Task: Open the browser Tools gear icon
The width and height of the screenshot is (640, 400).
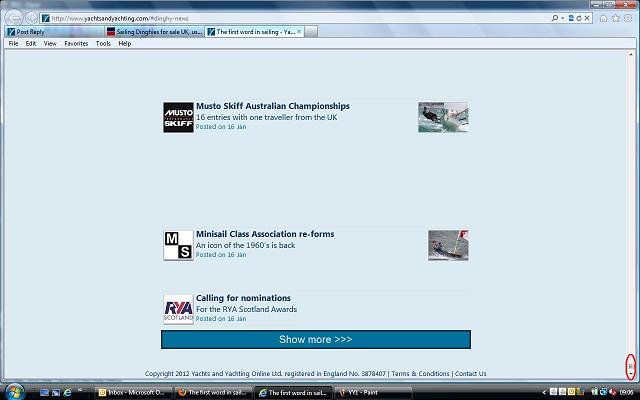Action: coord(629,18)
